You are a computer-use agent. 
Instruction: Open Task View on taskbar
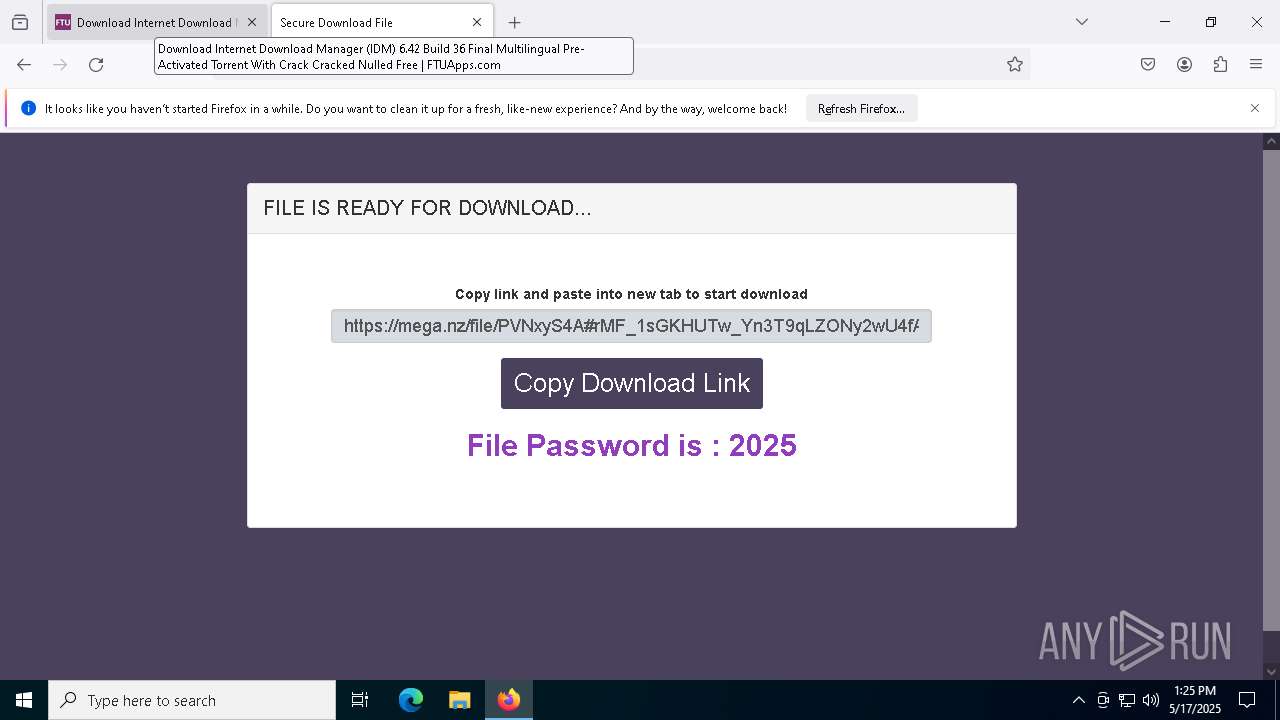(x=360, y=700)
